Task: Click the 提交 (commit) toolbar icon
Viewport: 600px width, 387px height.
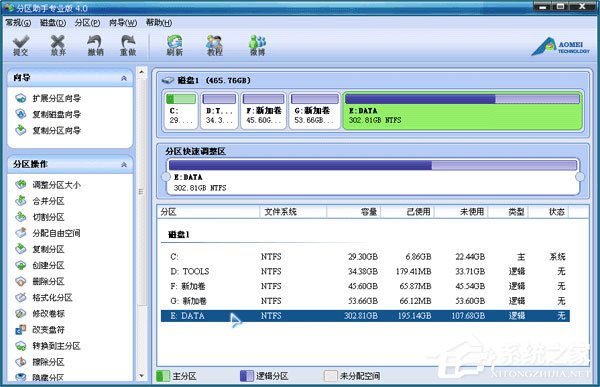Action: 21,45
